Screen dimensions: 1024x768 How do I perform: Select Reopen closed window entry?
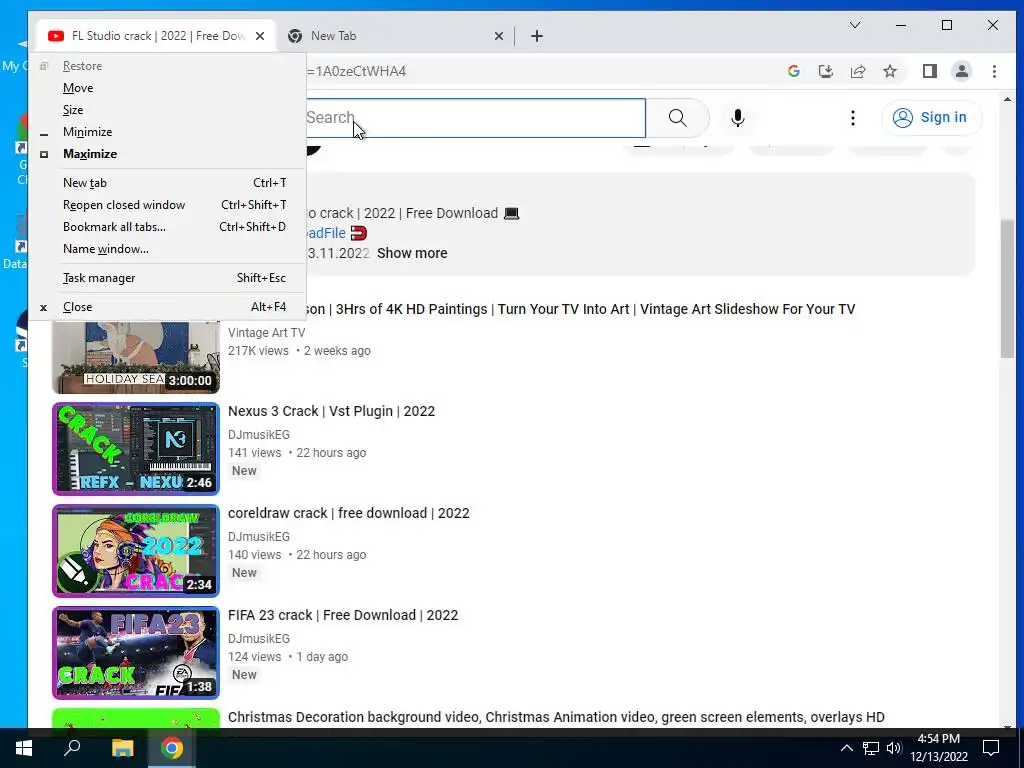pos(167,205)
